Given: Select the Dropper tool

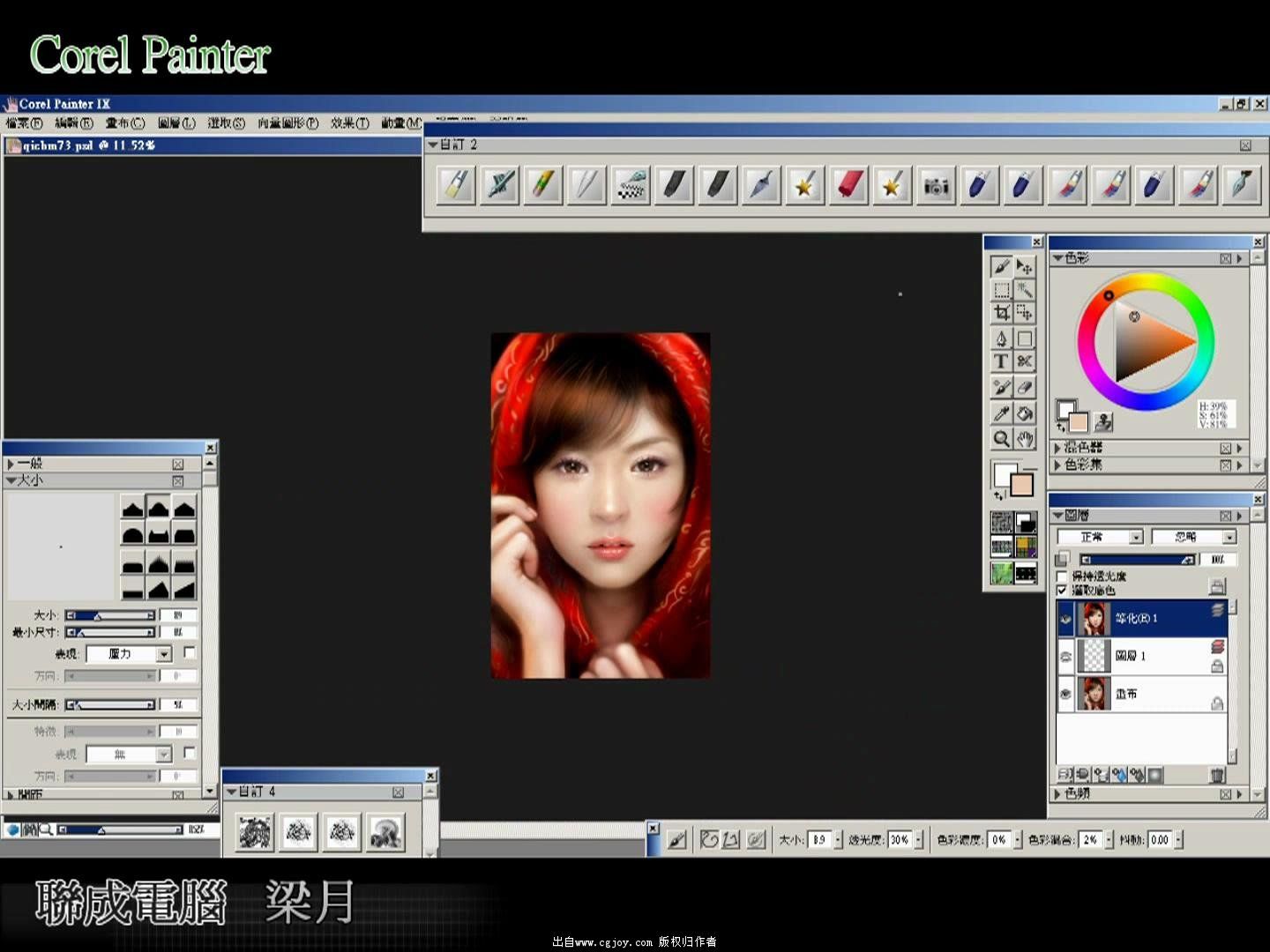Looking at the screenshot, I should (1001, 413).
